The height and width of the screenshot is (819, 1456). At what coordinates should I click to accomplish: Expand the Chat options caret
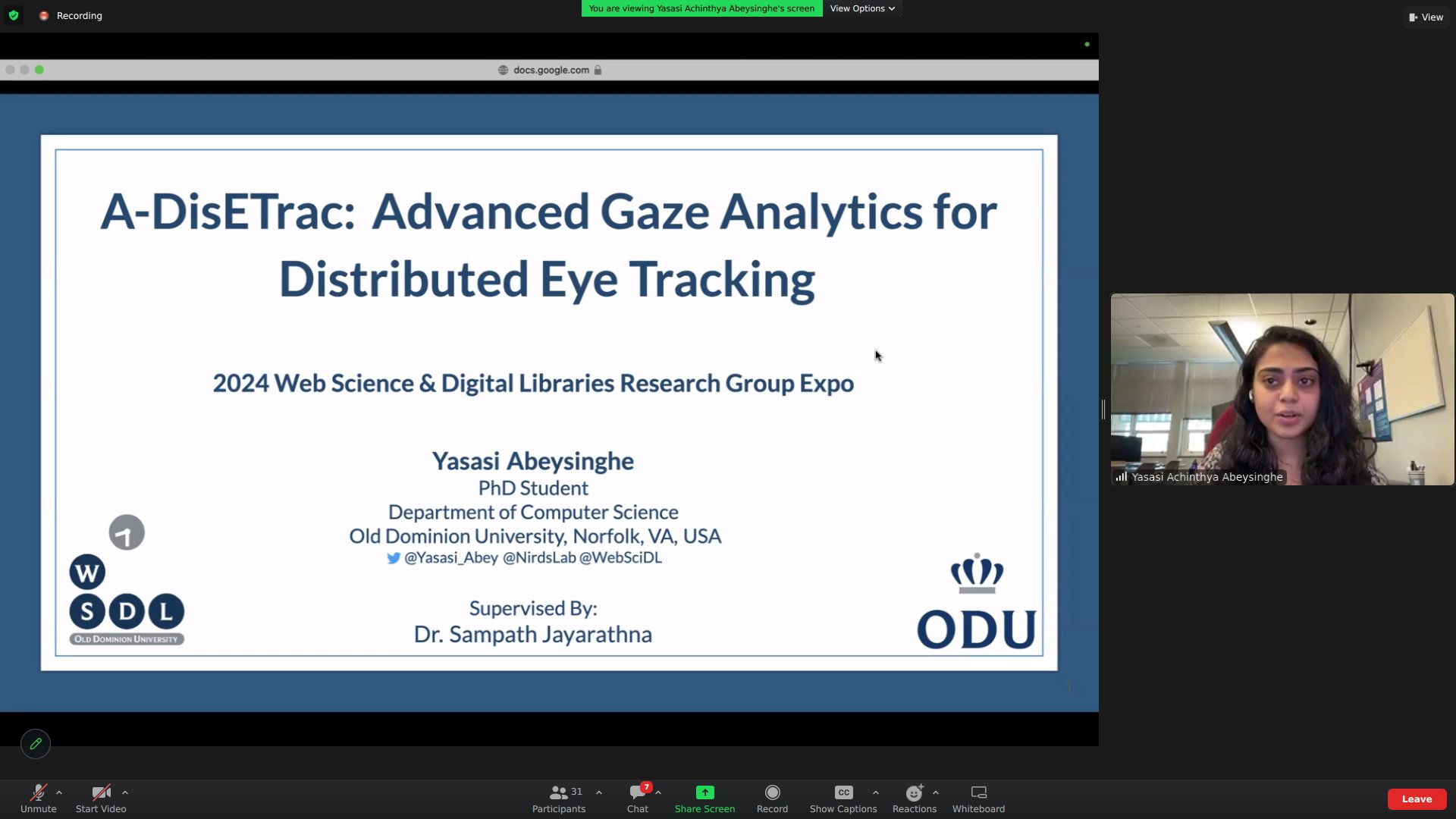coord(658,792)
